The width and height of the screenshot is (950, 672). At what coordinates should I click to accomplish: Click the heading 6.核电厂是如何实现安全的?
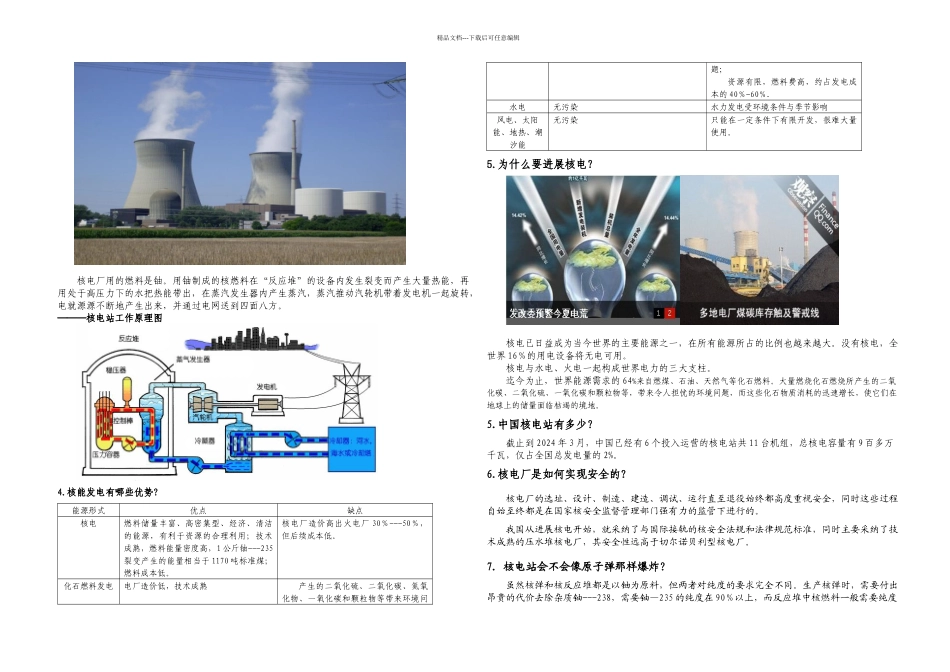[556, 474]
